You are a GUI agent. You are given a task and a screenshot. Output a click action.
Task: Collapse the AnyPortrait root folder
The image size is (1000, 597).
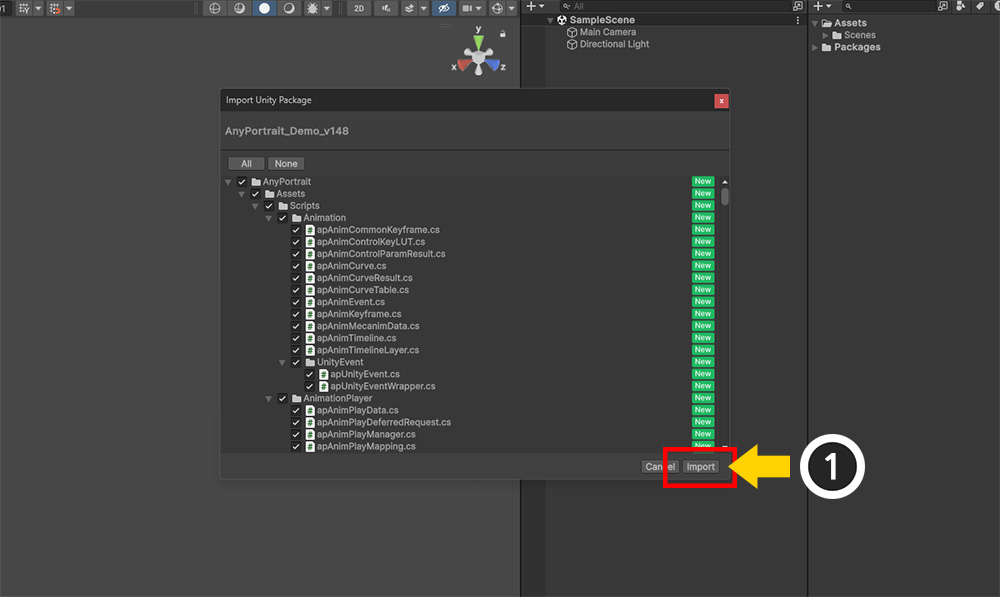pos(228,182)
